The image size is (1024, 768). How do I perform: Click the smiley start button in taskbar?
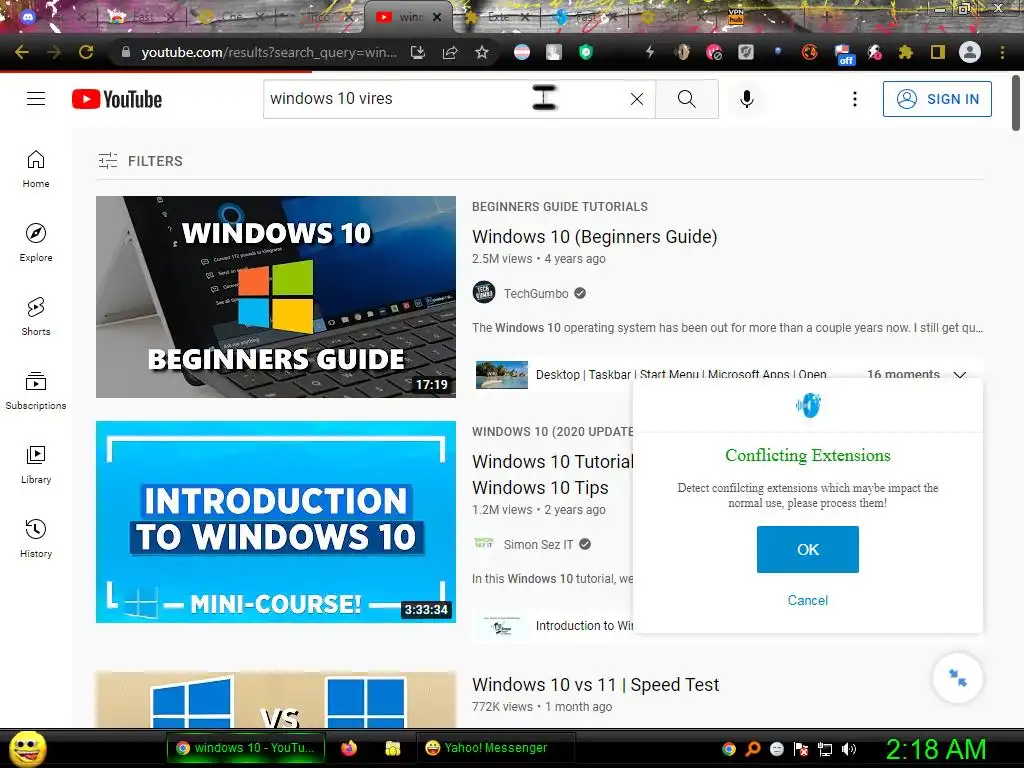pos(28,748)
